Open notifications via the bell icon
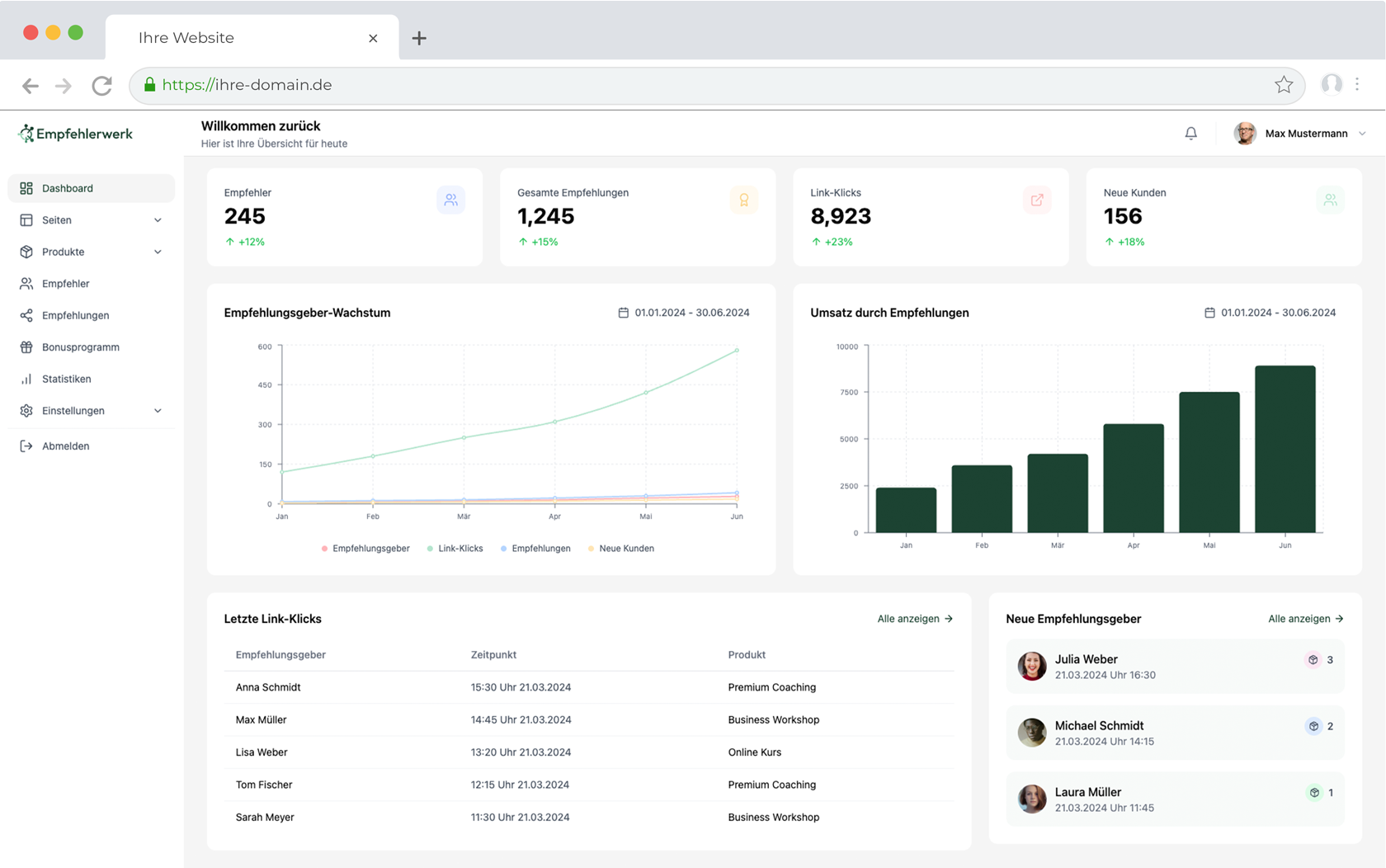 [x=1190, y=133]
